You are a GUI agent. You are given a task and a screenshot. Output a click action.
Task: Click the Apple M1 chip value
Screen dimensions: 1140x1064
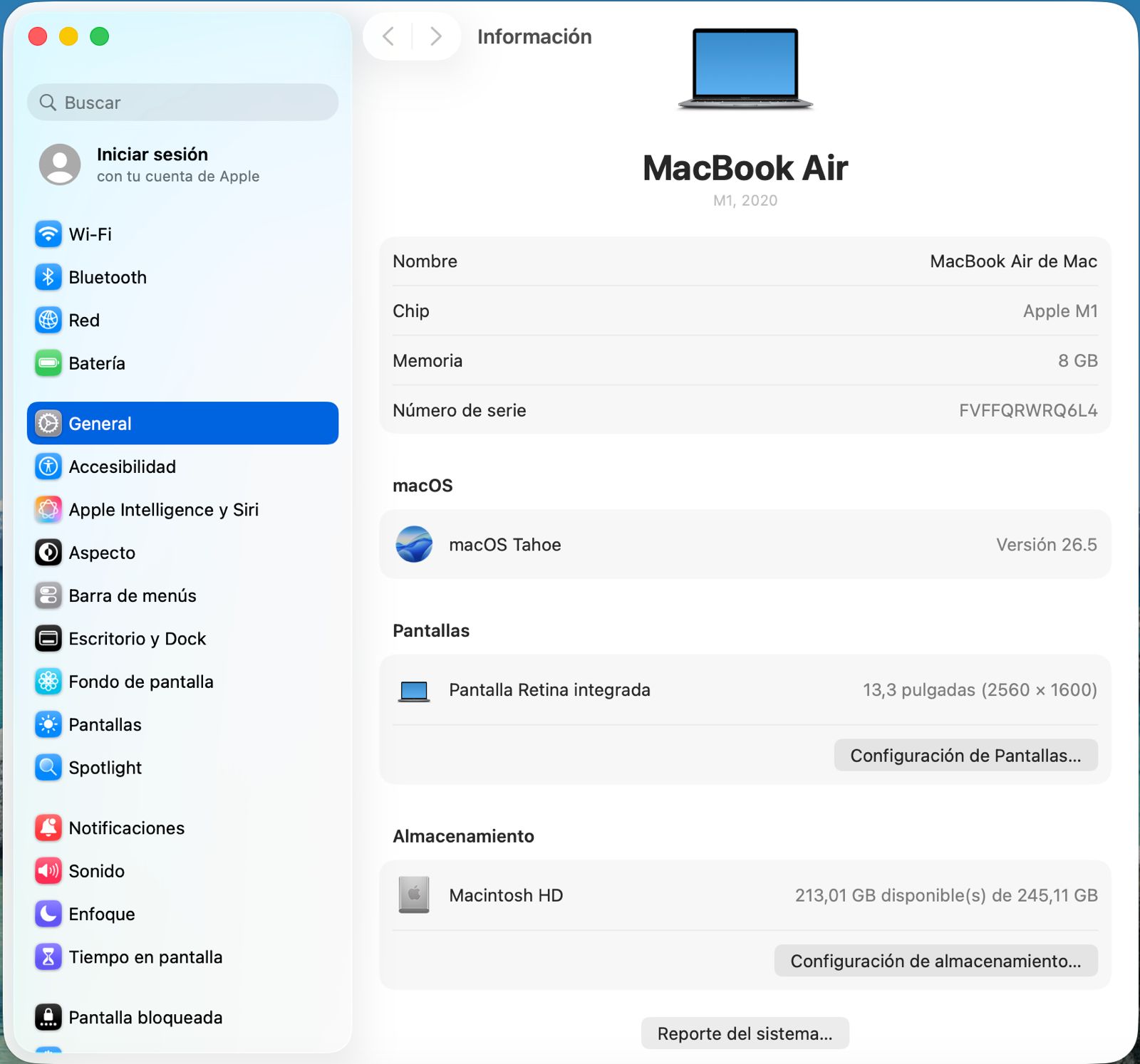point(1060,311)
